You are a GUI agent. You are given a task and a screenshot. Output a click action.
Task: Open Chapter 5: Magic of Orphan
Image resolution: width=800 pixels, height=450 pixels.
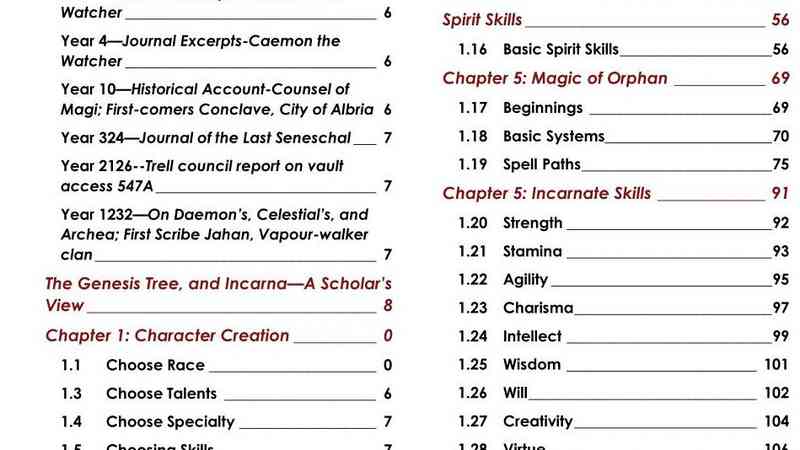(555, 78)
